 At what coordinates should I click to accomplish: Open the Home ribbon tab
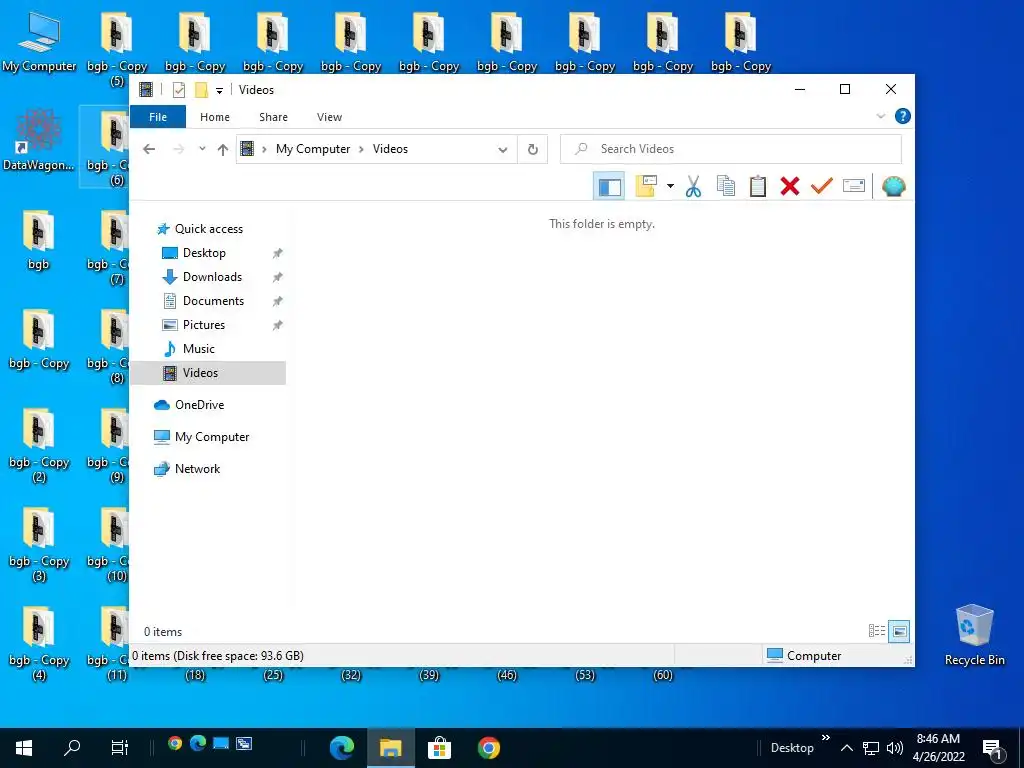click(215, 117)
